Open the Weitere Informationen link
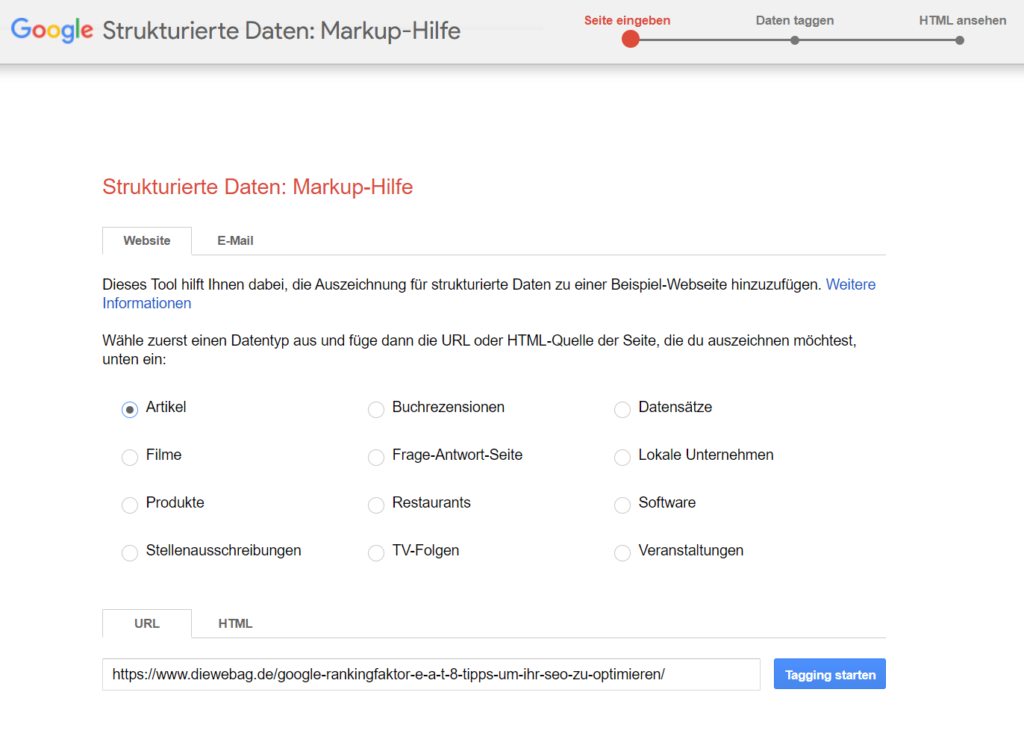The image size is (1024, 748). [x=850, y=285]
